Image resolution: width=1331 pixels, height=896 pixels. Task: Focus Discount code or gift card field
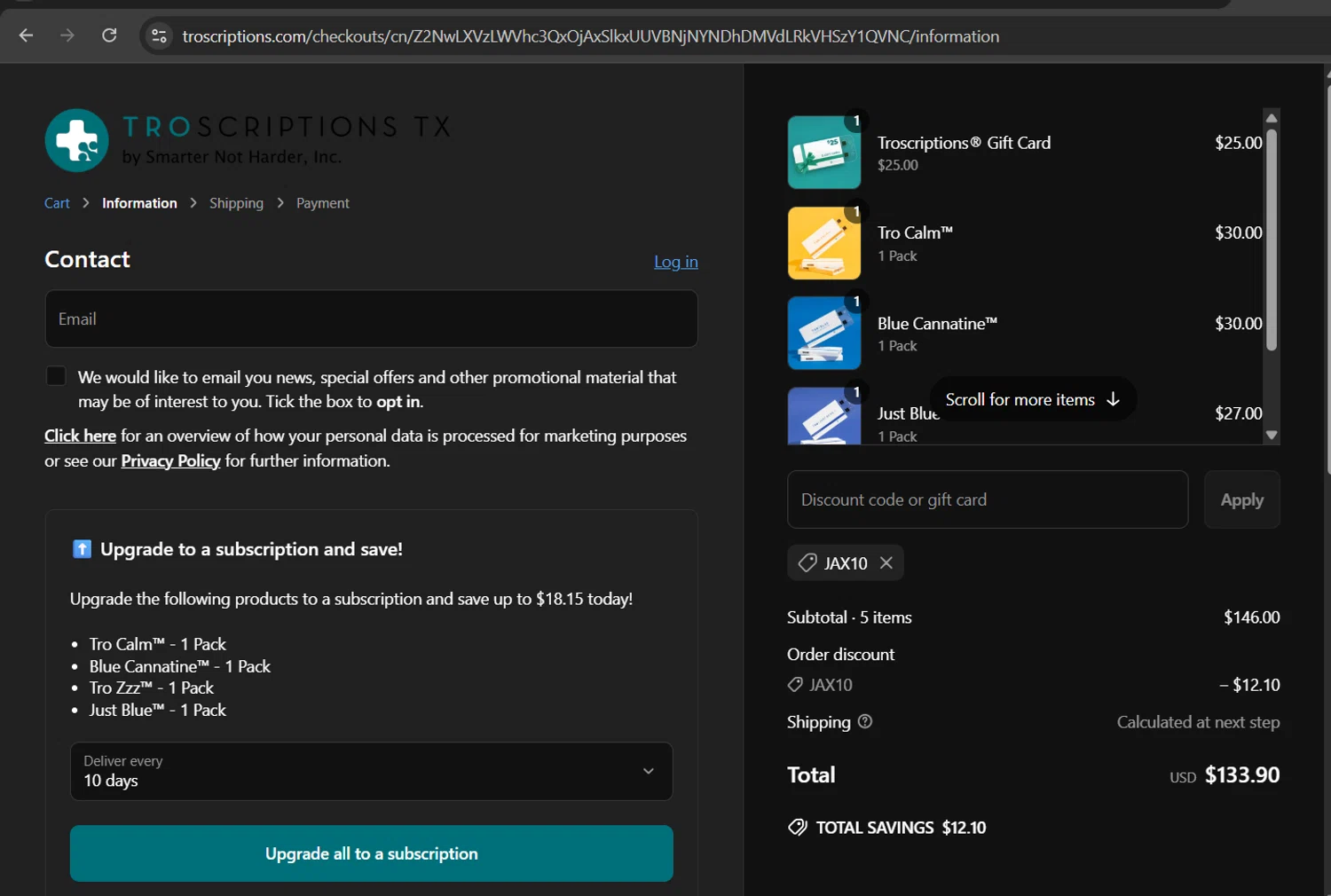pyautogui.click(x=988, y=499)
